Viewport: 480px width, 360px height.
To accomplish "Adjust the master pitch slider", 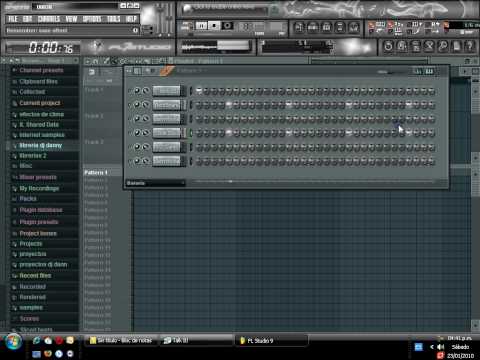I will pyautogui.click(x=170, y=18).
